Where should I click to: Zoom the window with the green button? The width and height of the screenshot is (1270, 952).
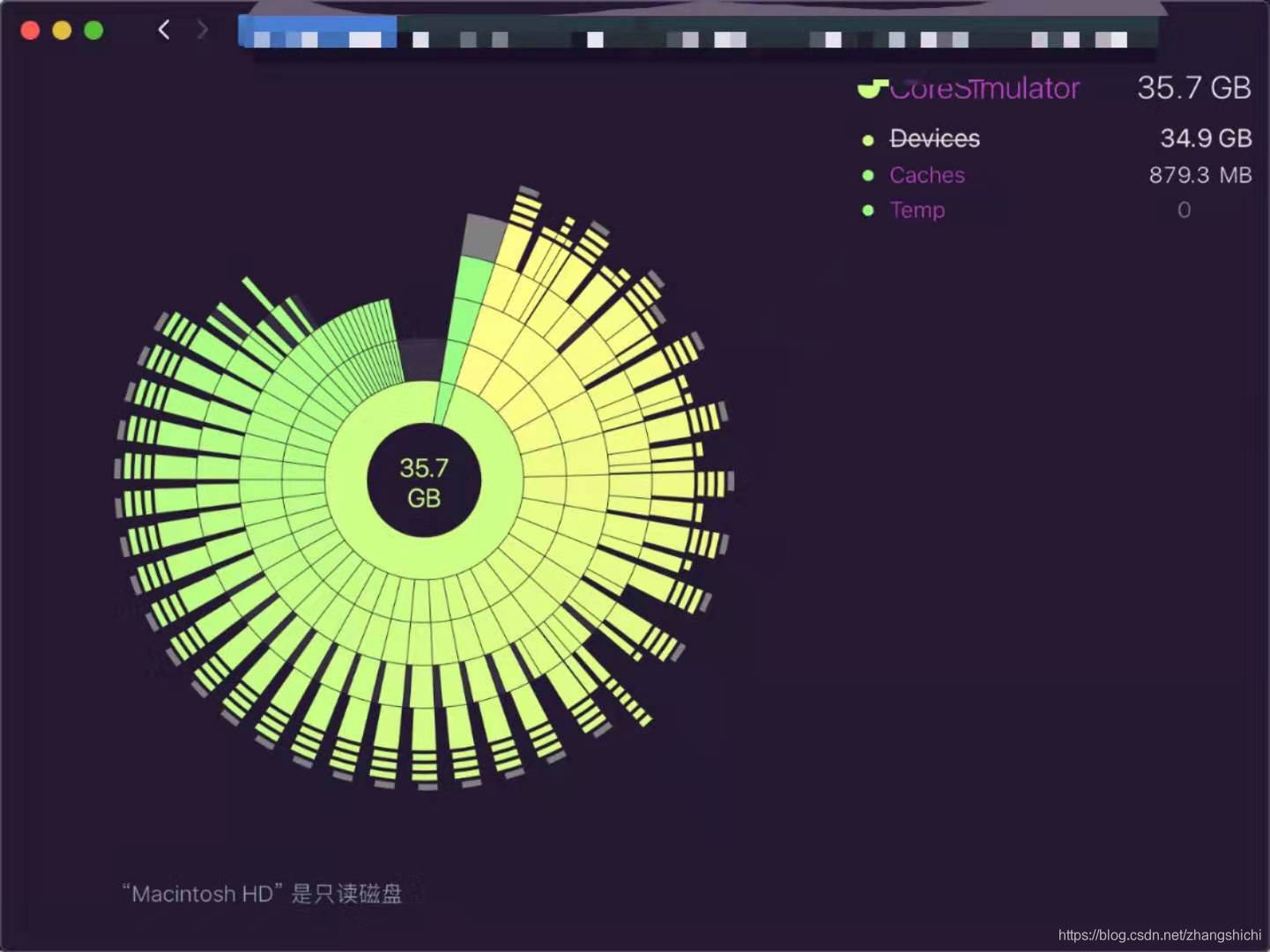(x=93, y=31)
